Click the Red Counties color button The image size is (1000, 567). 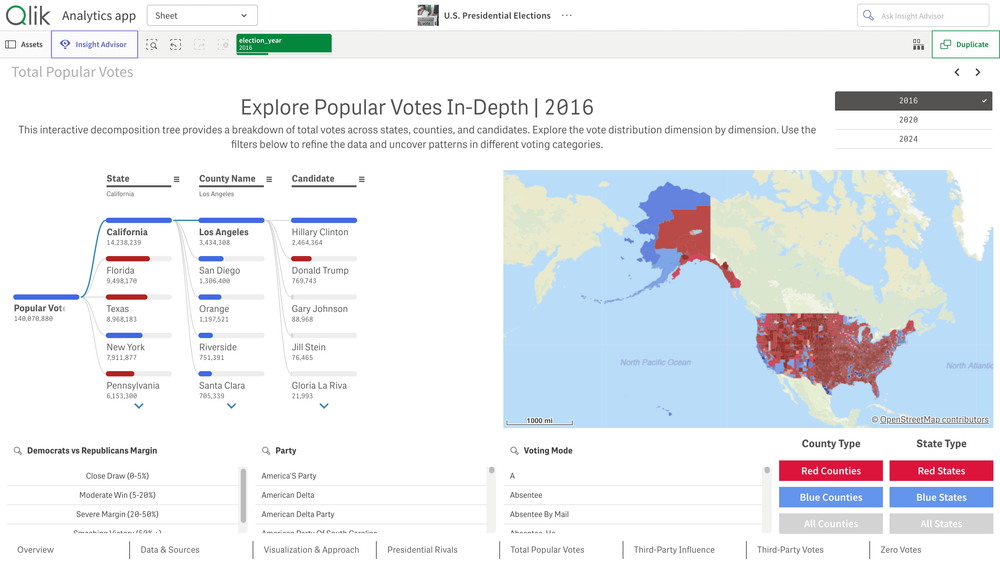click(831, 471)
